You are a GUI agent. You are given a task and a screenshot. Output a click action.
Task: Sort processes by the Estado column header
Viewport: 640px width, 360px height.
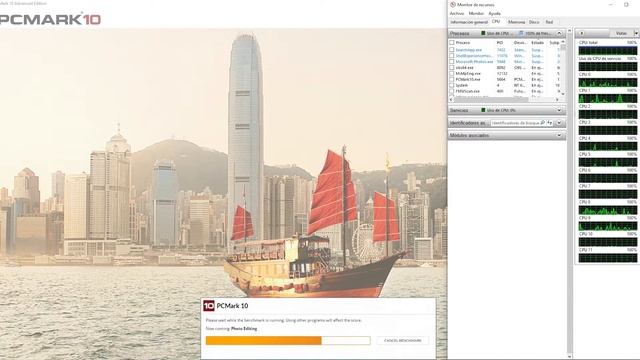[538, 42]
